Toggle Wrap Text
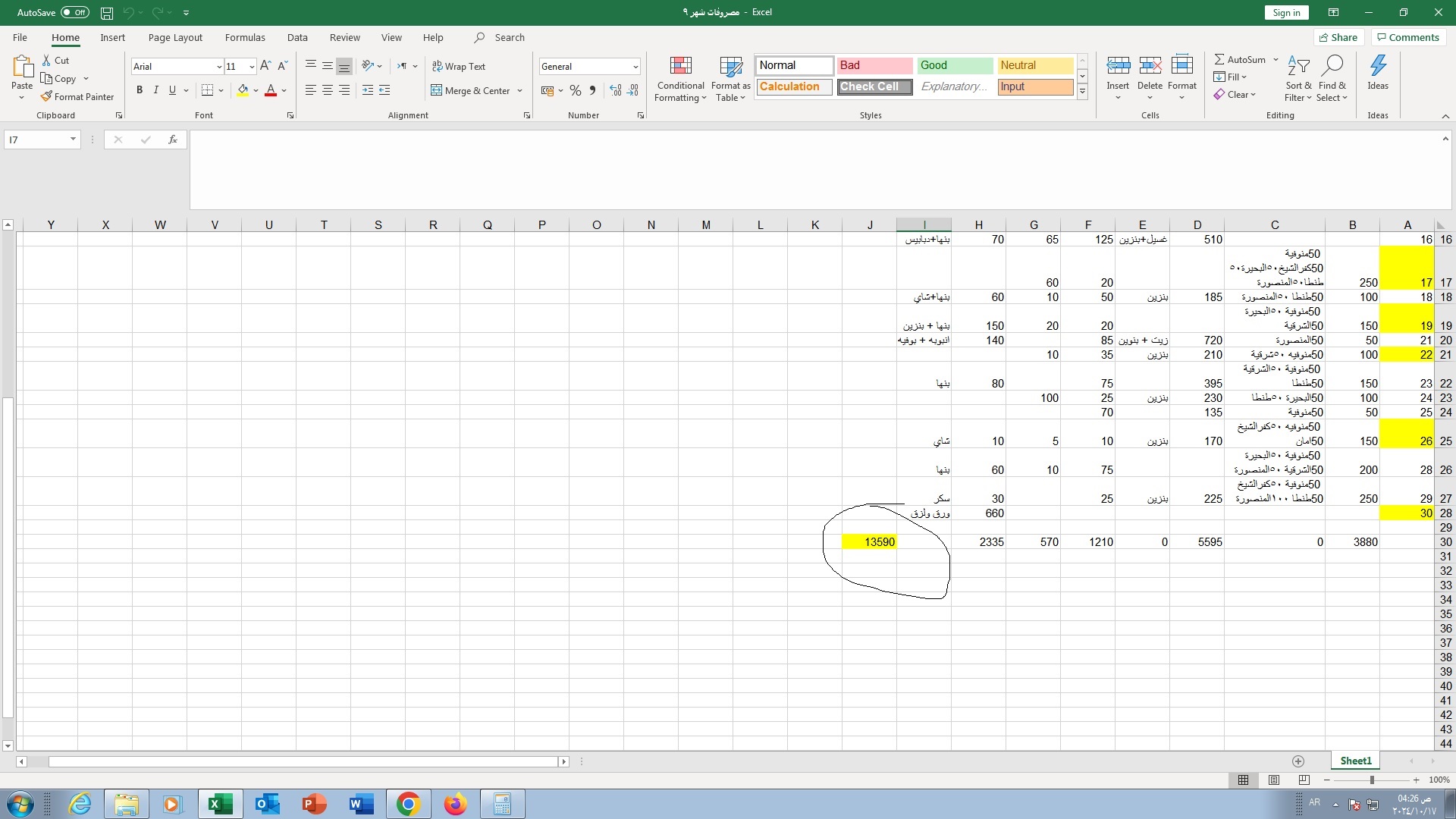 [x=458, y=66]
